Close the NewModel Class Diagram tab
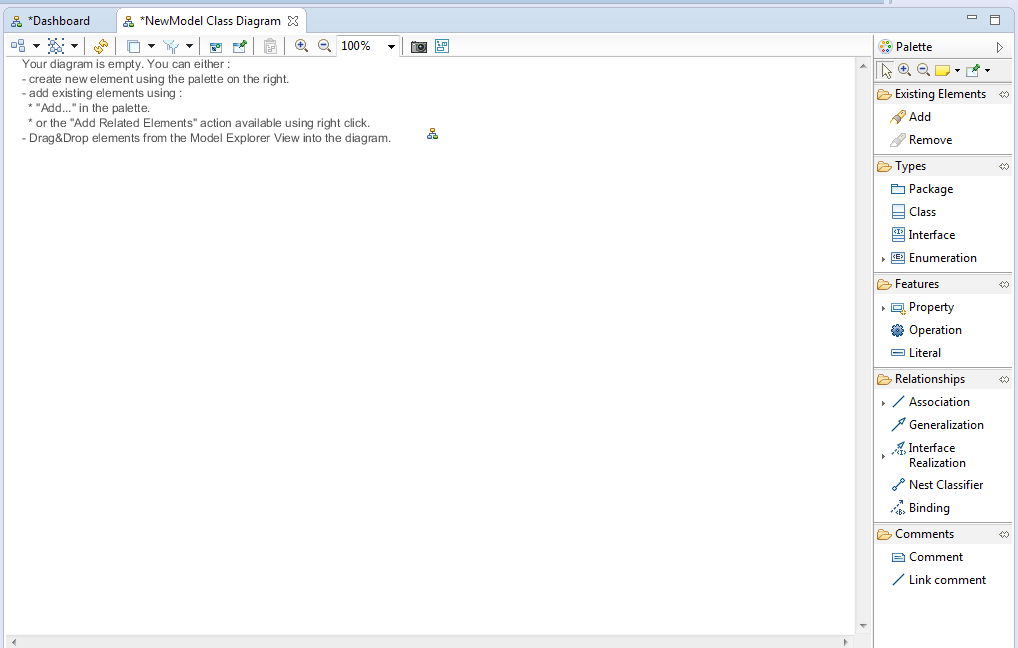 (293, 21)
